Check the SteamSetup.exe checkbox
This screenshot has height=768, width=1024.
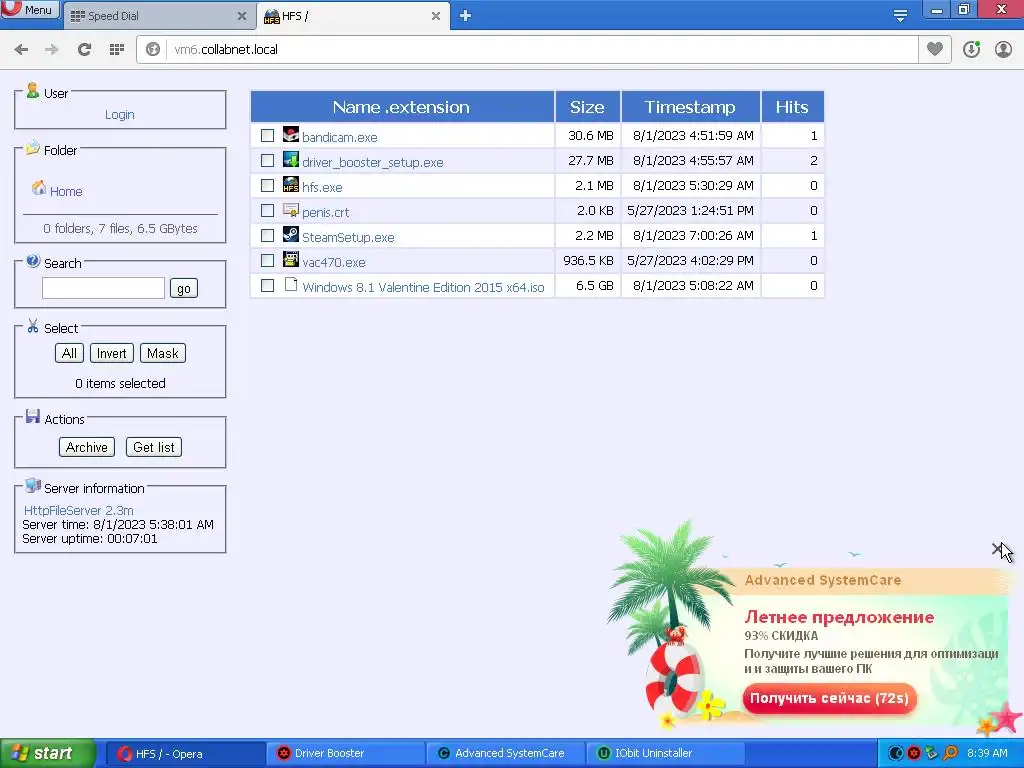267,235
